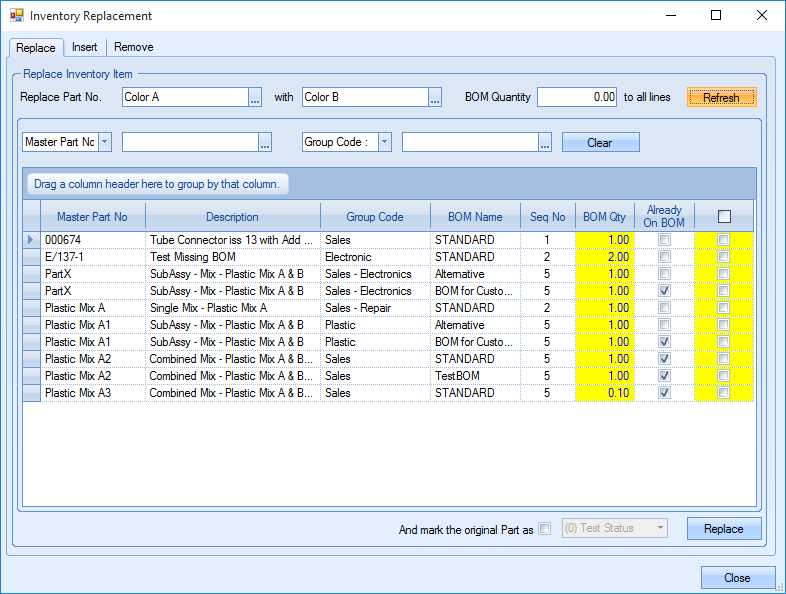Switch to the Insert tab
The height and width of the screenshot is (594, 786).
(85, 47)
